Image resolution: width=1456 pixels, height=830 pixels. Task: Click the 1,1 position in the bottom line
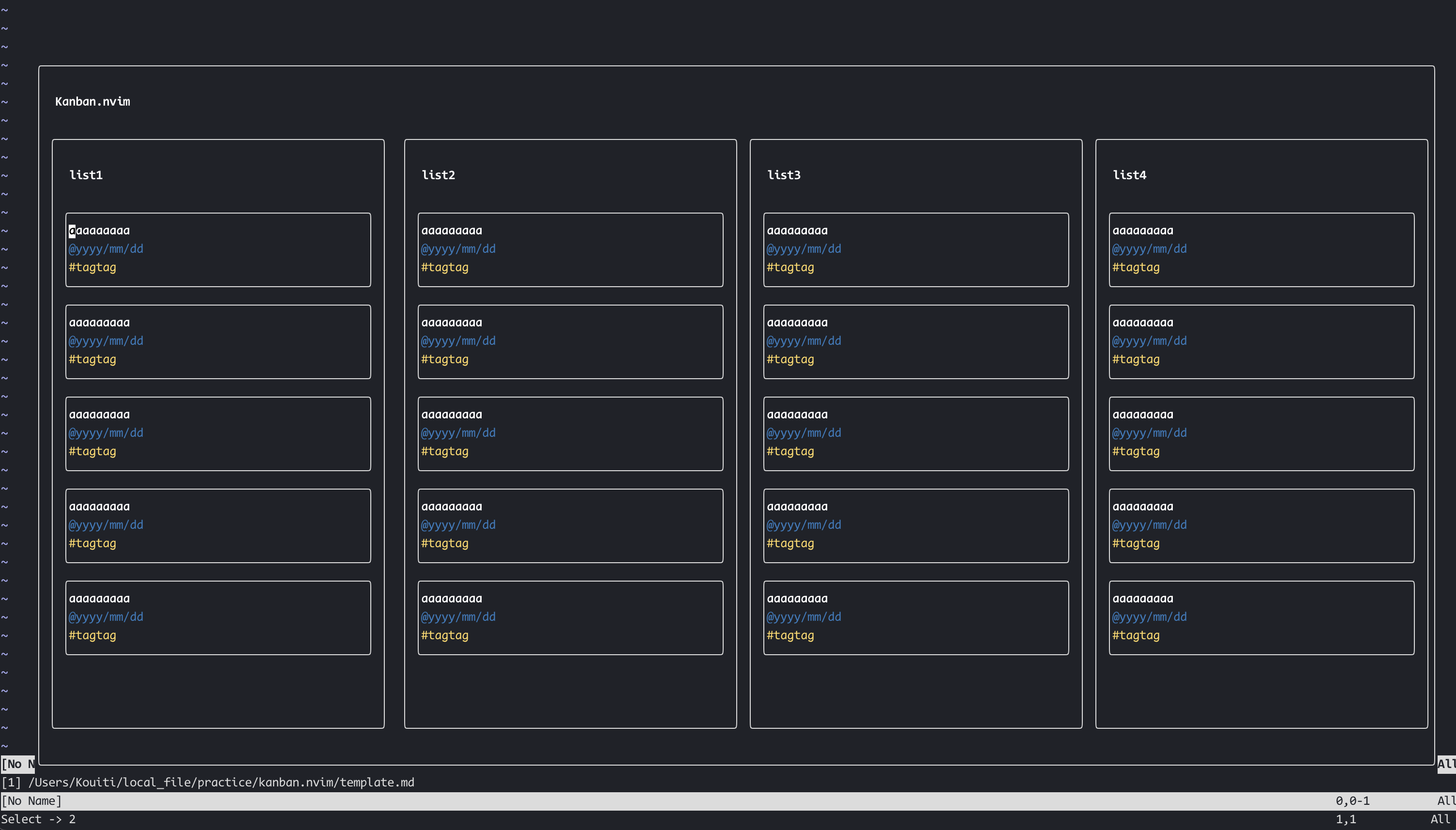tap(1346, 819)
